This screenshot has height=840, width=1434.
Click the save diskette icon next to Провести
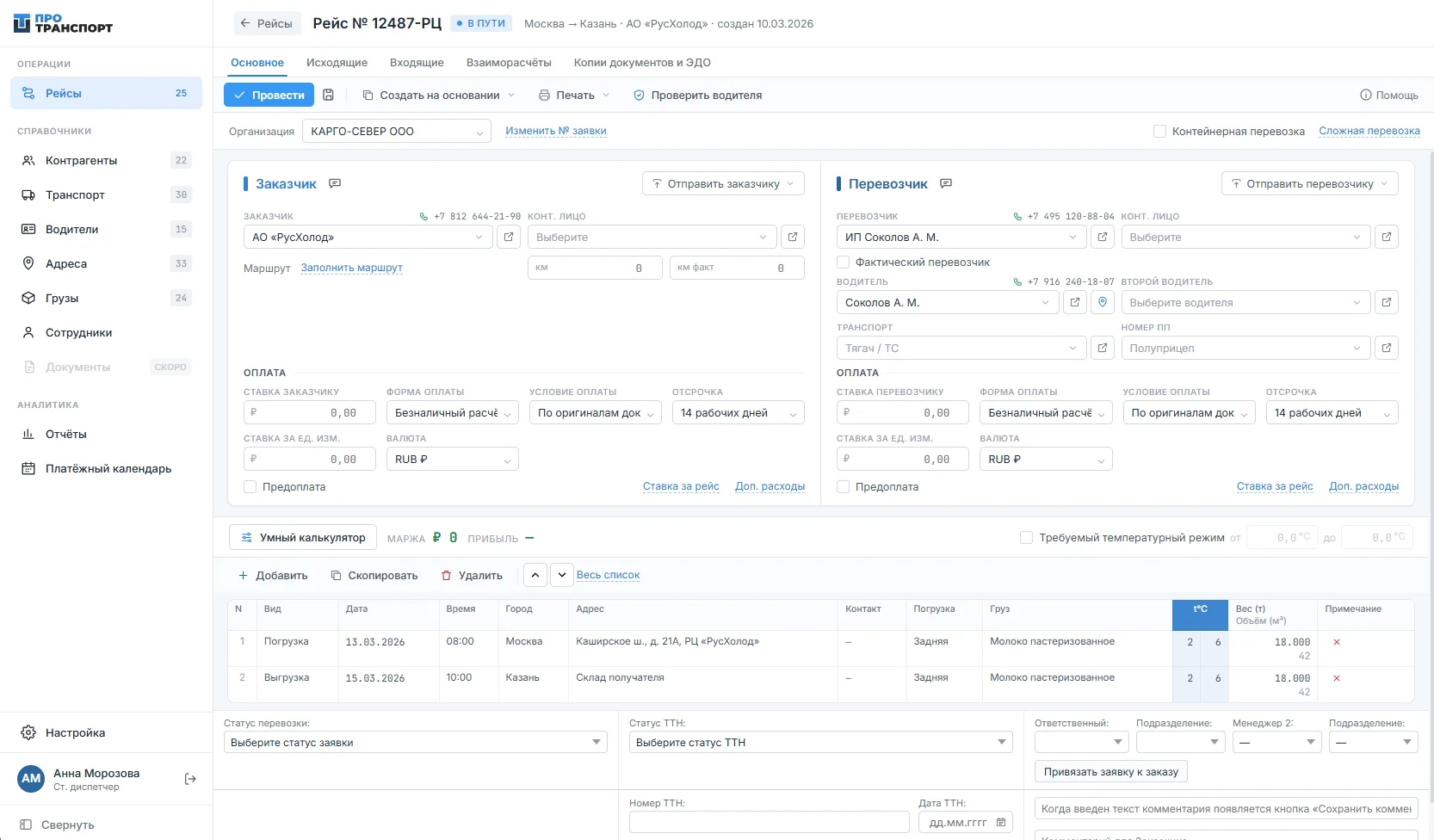pyautogui.click(x=328, y=96)
